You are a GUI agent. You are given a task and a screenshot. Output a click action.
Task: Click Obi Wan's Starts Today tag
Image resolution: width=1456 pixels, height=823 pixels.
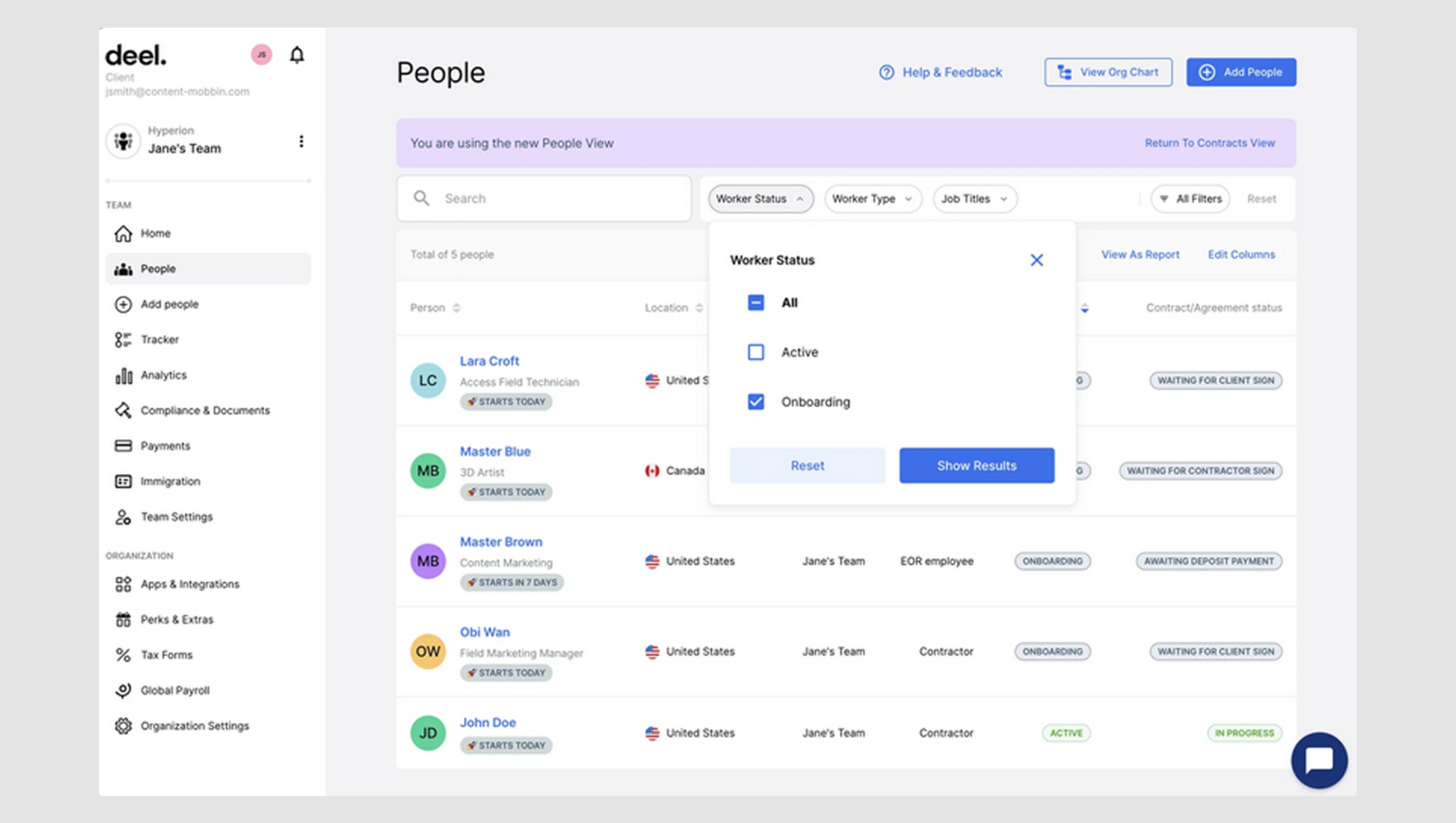(505, 673)
